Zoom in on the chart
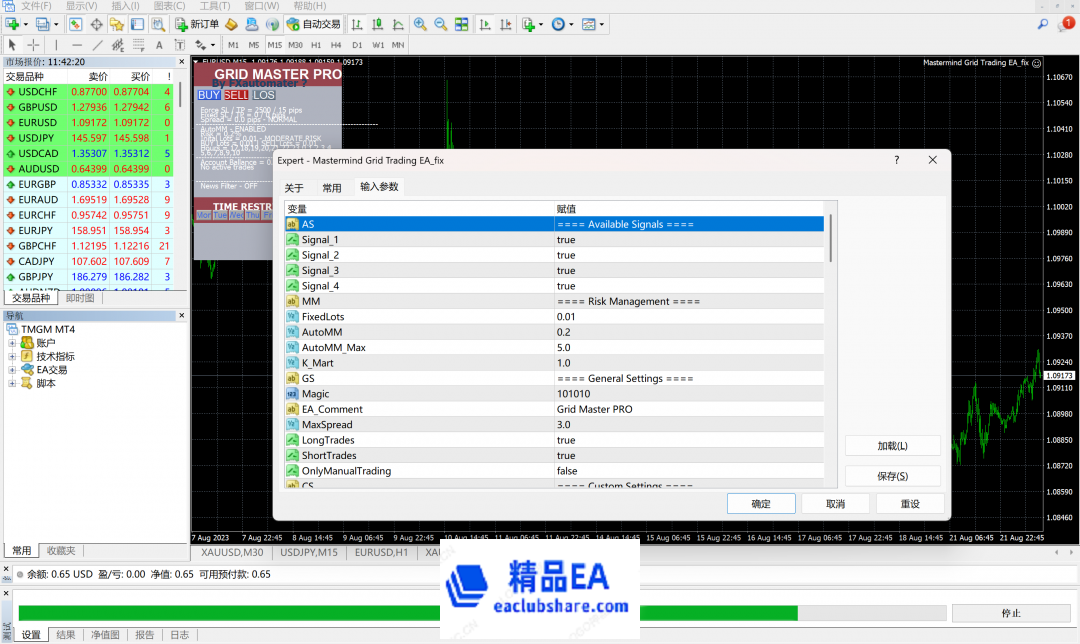 pos(419,24)
